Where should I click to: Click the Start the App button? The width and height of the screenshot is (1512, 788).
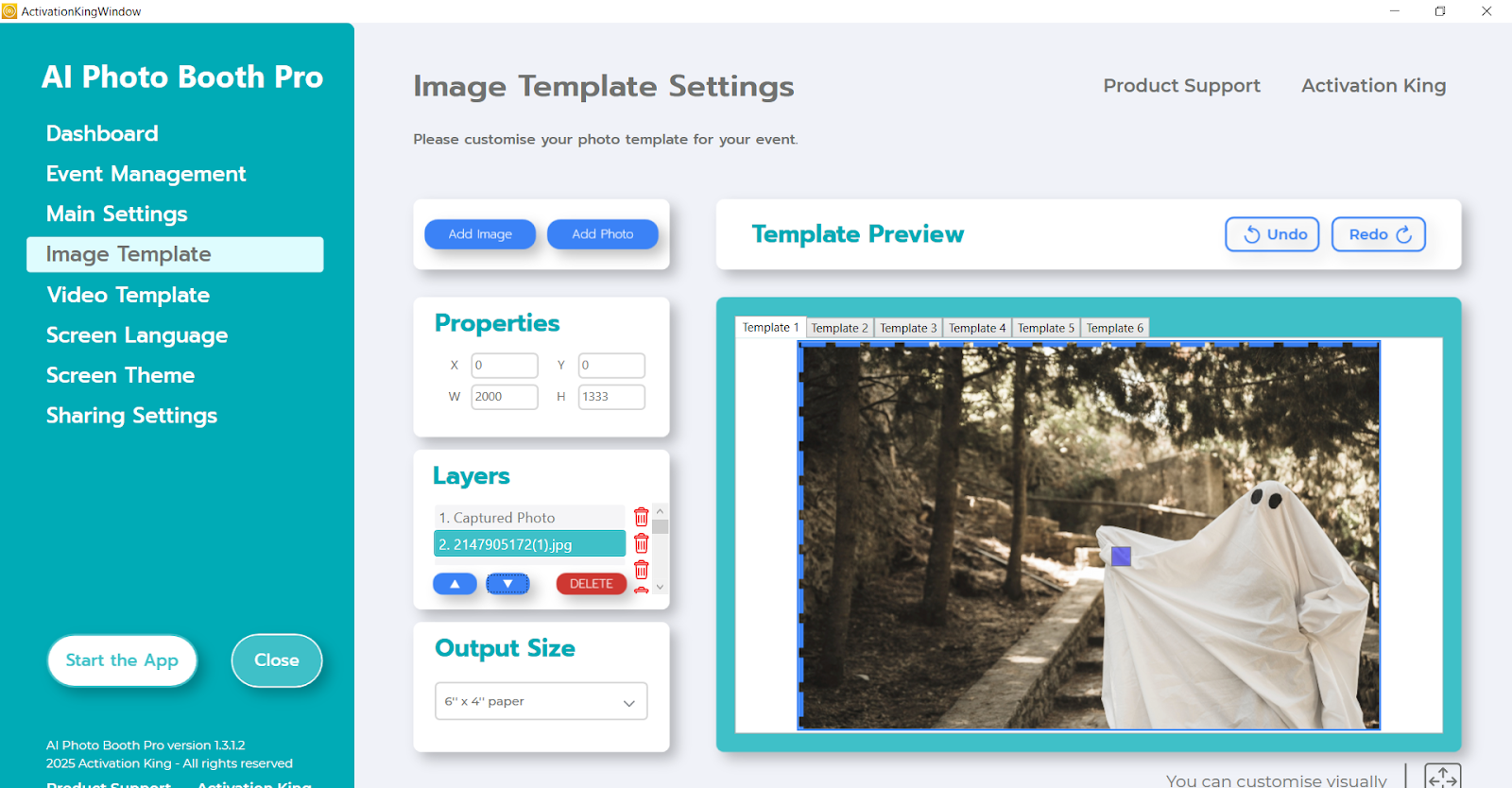[x=122, y=660]
